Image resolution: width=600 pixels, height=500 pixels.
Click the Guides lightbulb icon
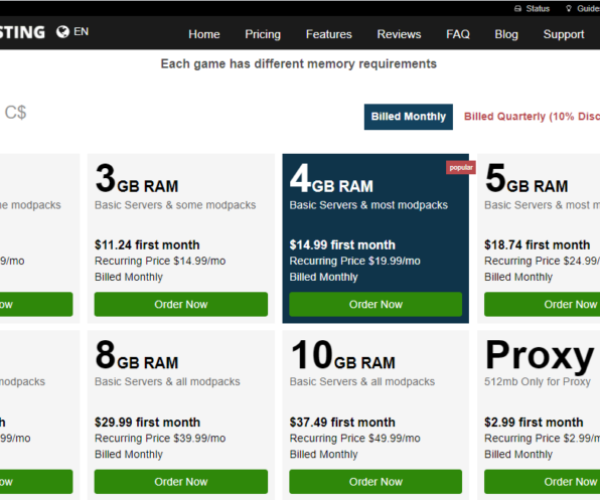(569, 8)
